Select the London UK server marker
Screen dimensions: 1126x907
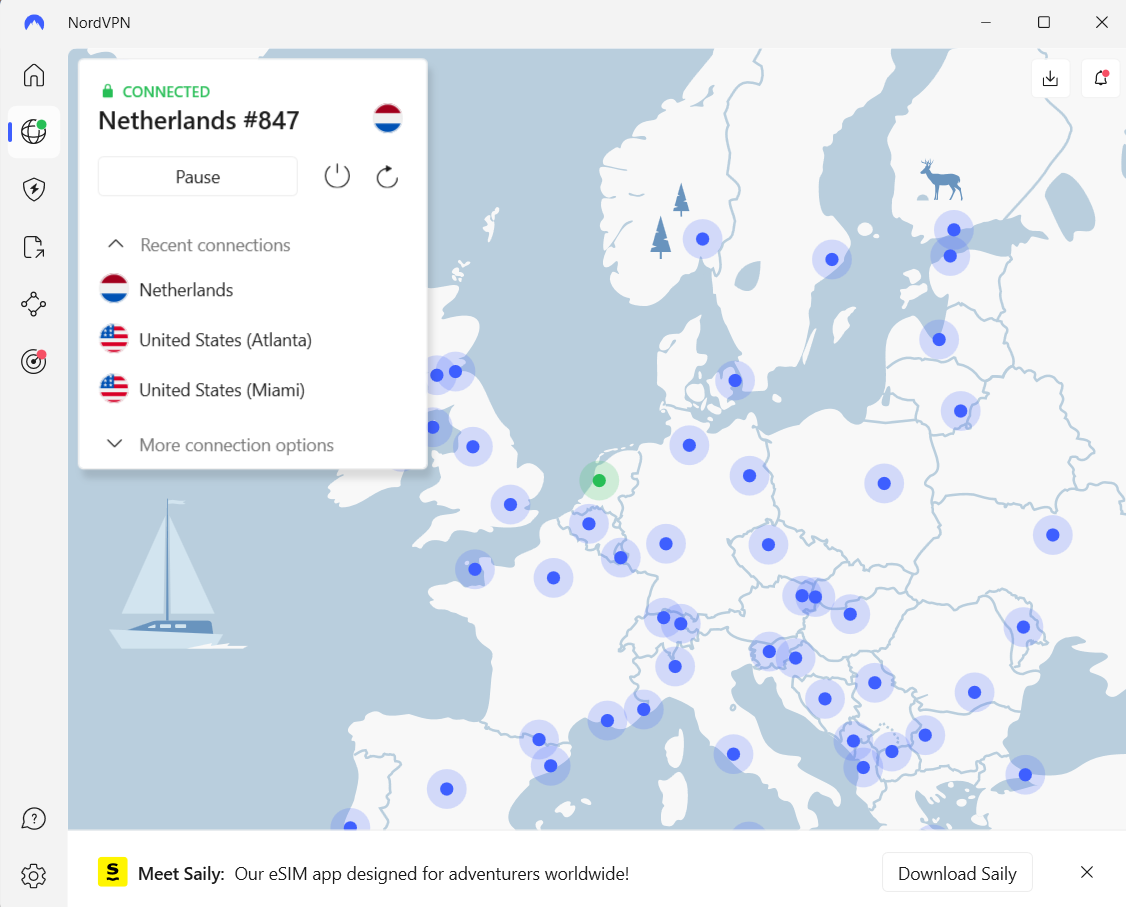pos(511,504)
